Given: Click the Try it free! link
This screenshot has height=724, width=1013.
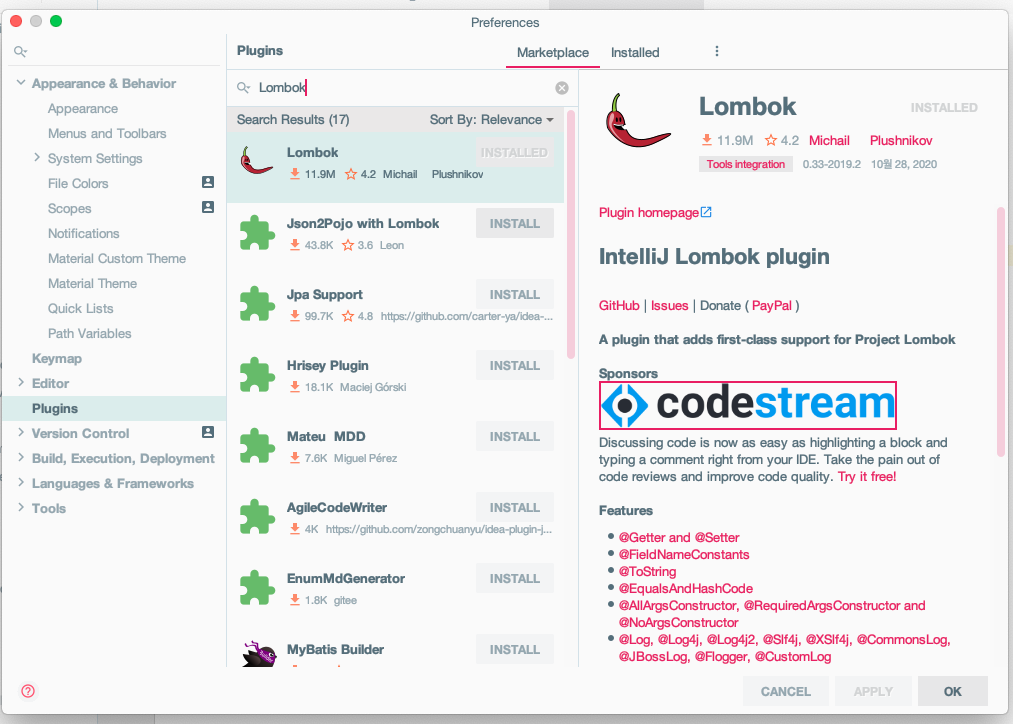Looking at the screenshot, I should pyautogui.click(x=867, y=477).
